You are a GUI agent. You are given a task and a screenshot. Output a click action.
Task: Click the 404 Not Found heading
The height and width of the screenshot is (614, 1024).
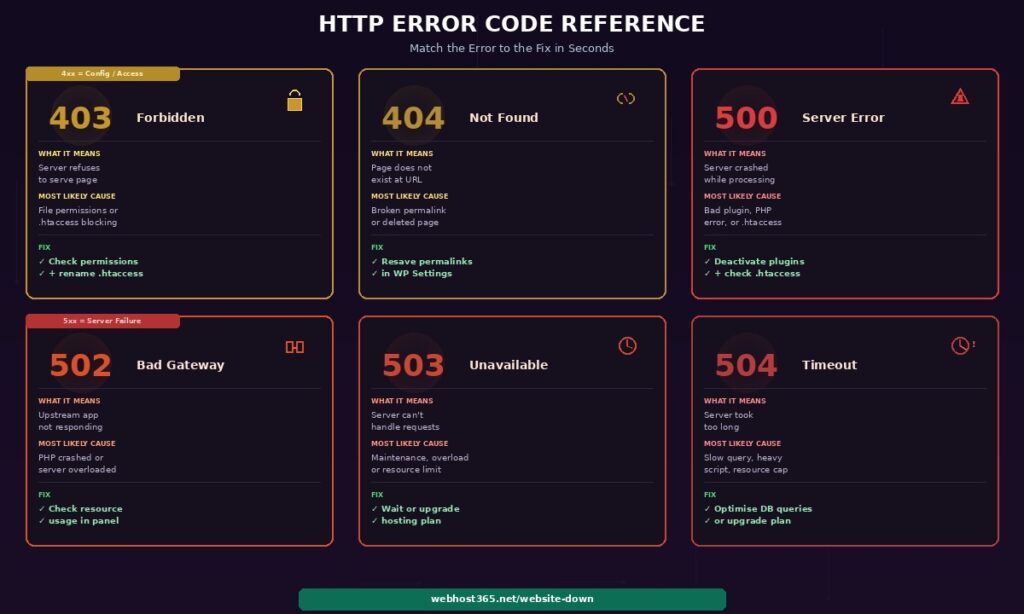(x=503, y=118)
